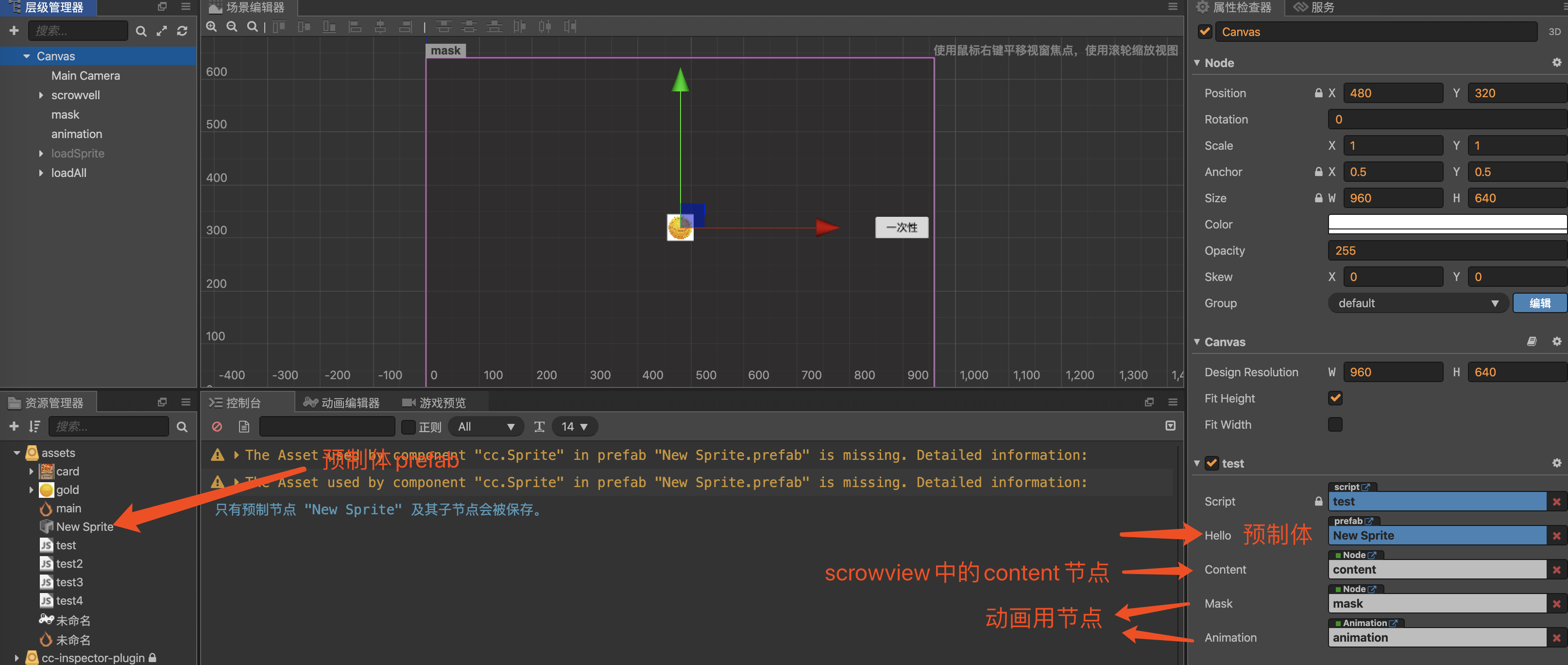Click the 3D mode button in inspector
This screenshot has height=665, width=1568.
tap(1554, 31)
